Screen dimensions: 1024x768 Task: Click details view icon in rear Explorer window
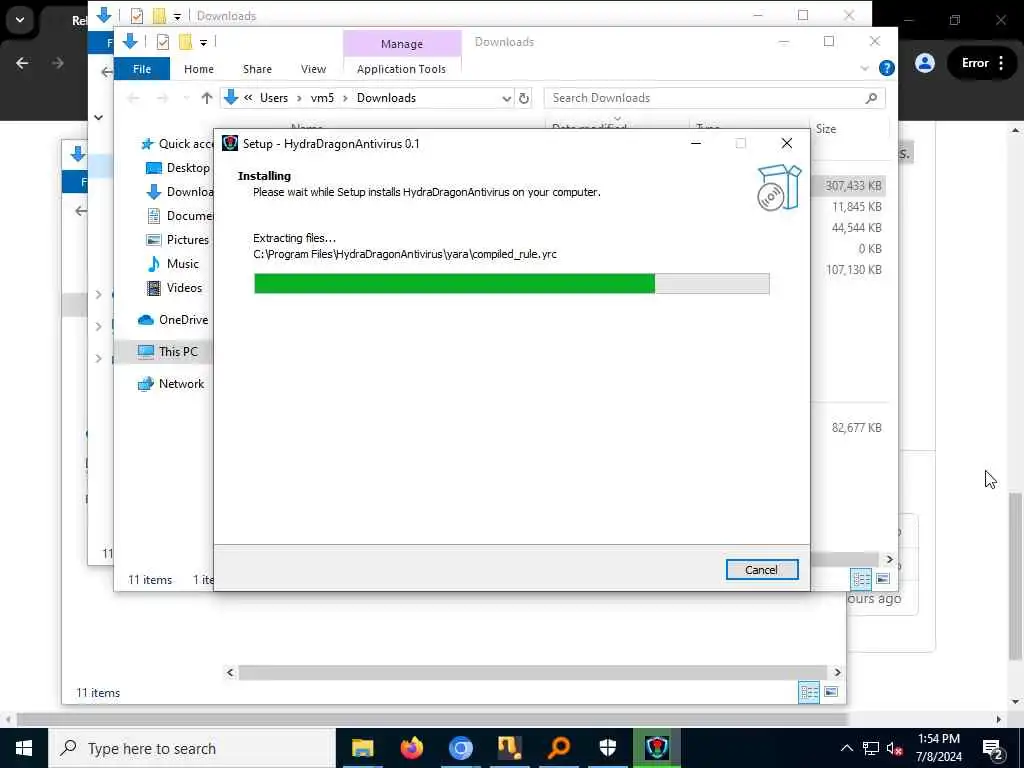point(808,692)
